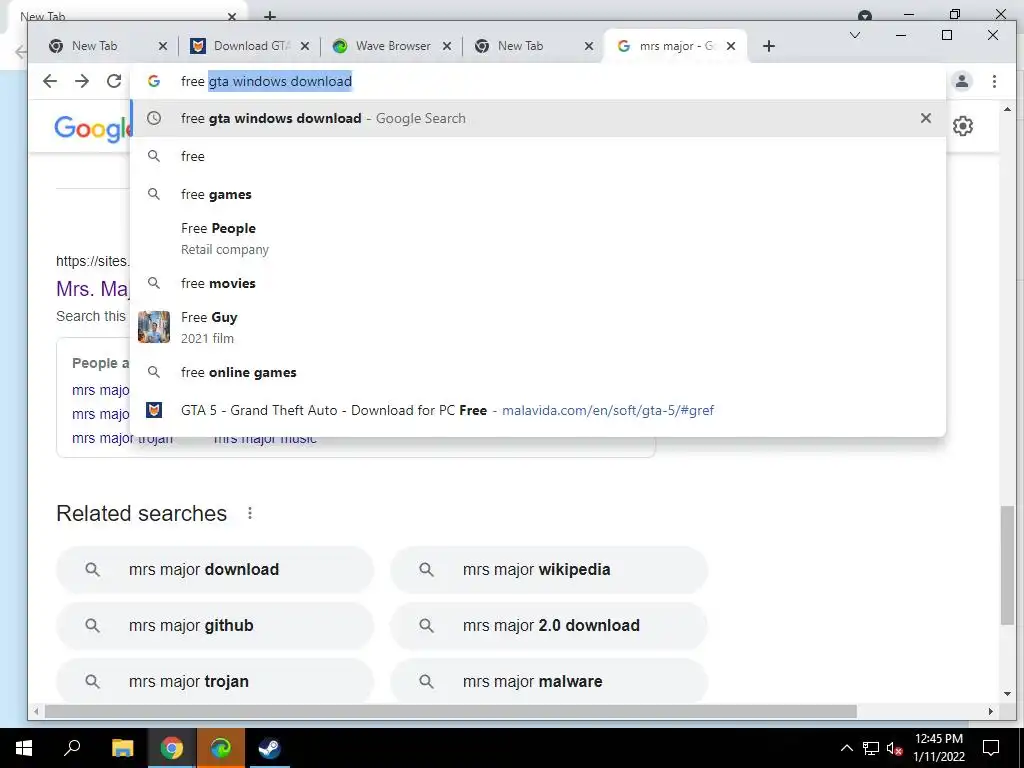This screenshot has width=1024, height=768.
Task: Go forward using the browser forward arrow
Action: coord(82,81)
